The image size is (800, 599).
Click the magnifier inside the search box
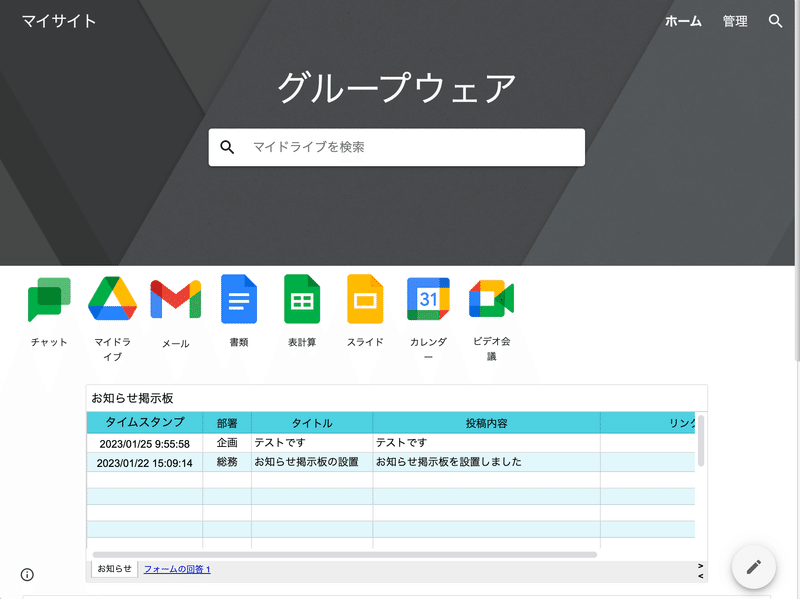[227, 146]
